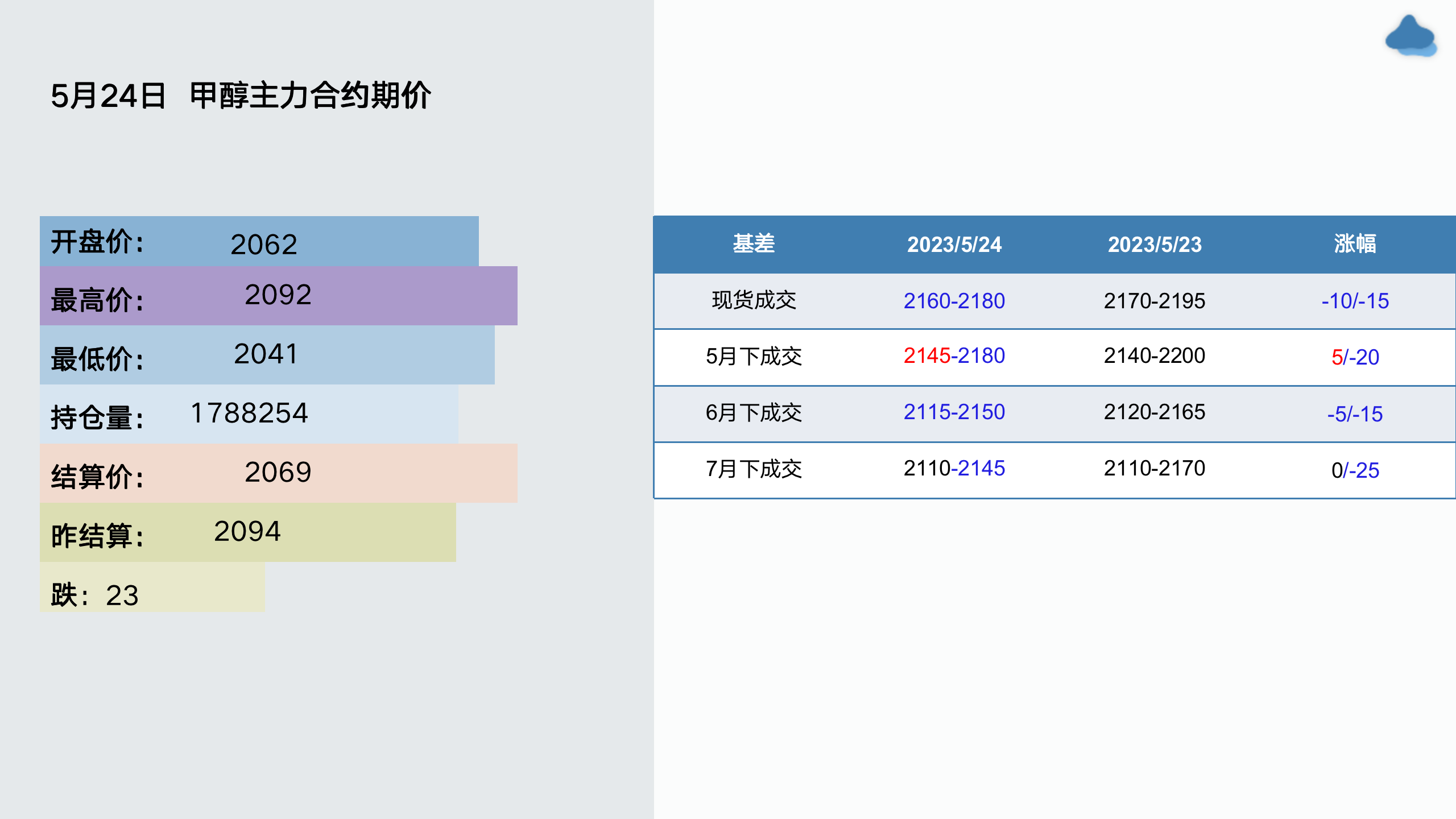Viewport: 1456px width, 819px height.
Task: Select the cell 2115-2150
Action: pyautogui.click(x=954, y=412)
